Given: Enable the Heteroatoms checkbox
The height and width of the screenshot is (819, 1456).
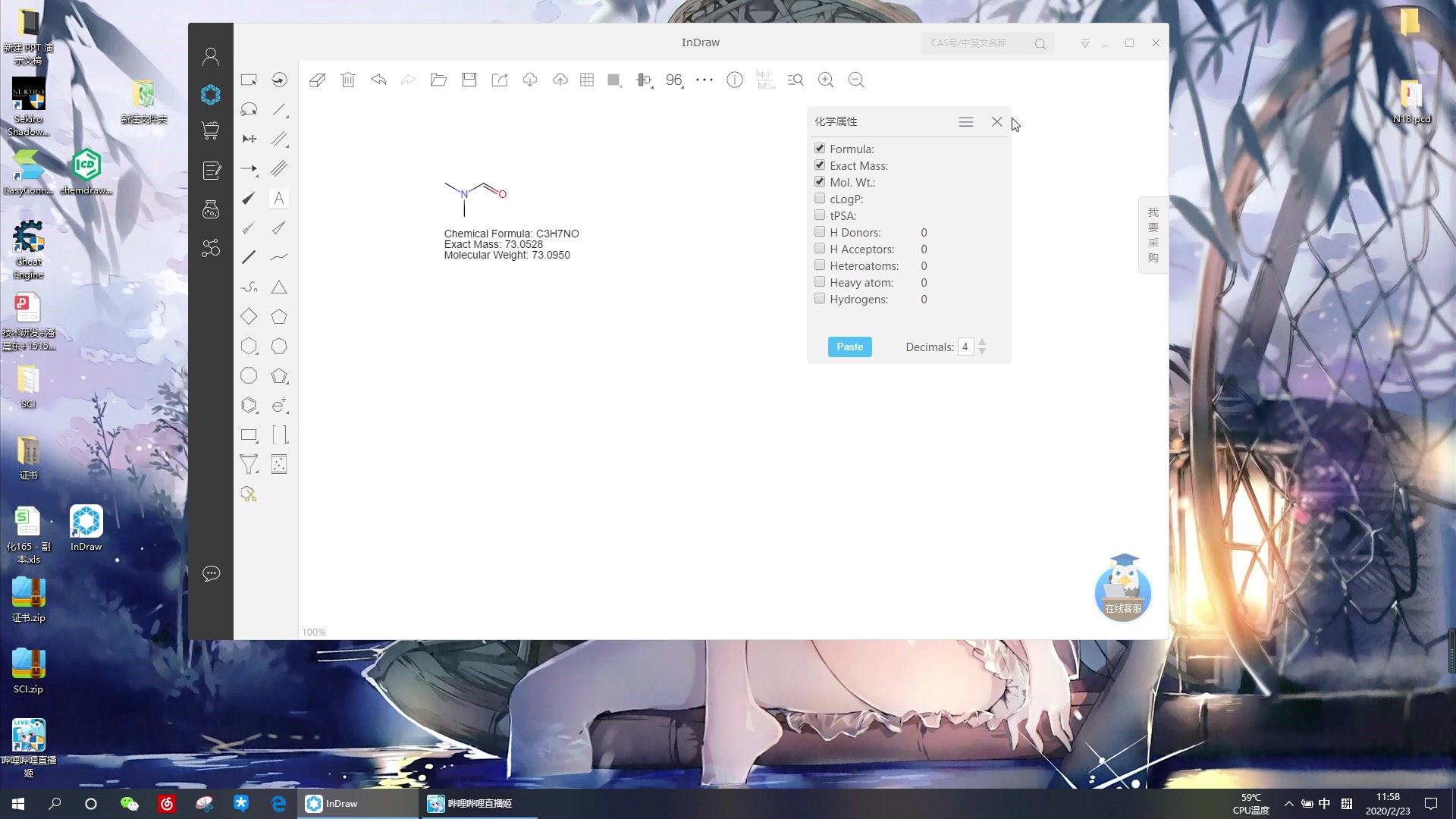Looking at the screenshot, I should coord(820,265).
